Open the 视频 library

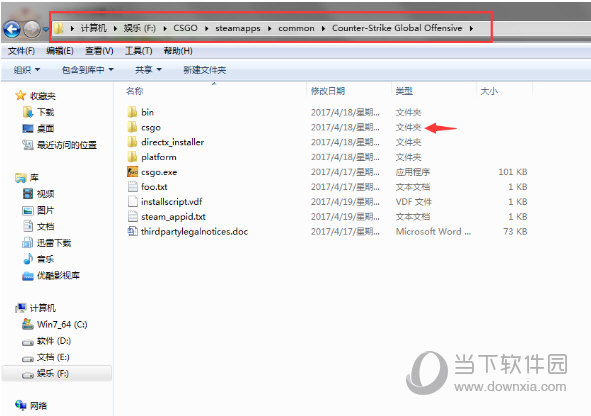pyautogui.click(x=39, y=194)
